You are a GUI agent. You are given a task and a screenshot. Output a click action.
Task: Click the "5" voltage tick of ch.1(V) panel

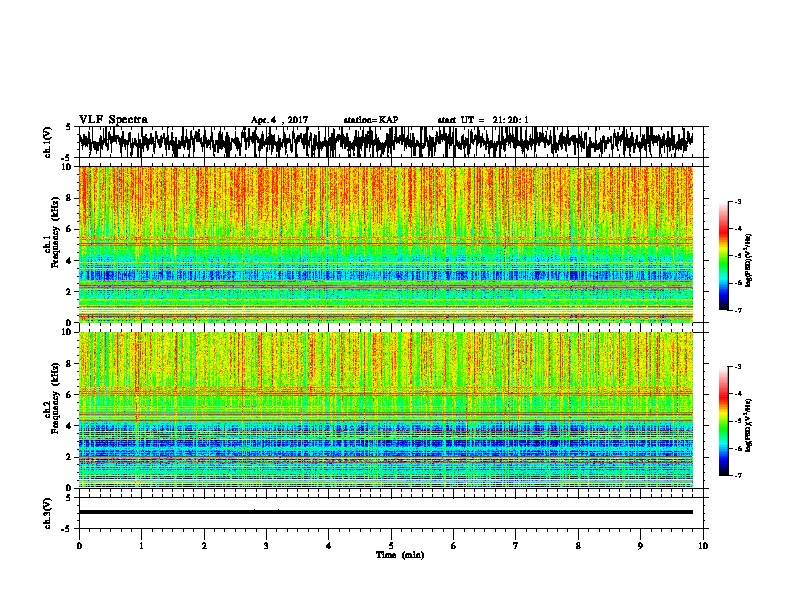click(68, 127)
